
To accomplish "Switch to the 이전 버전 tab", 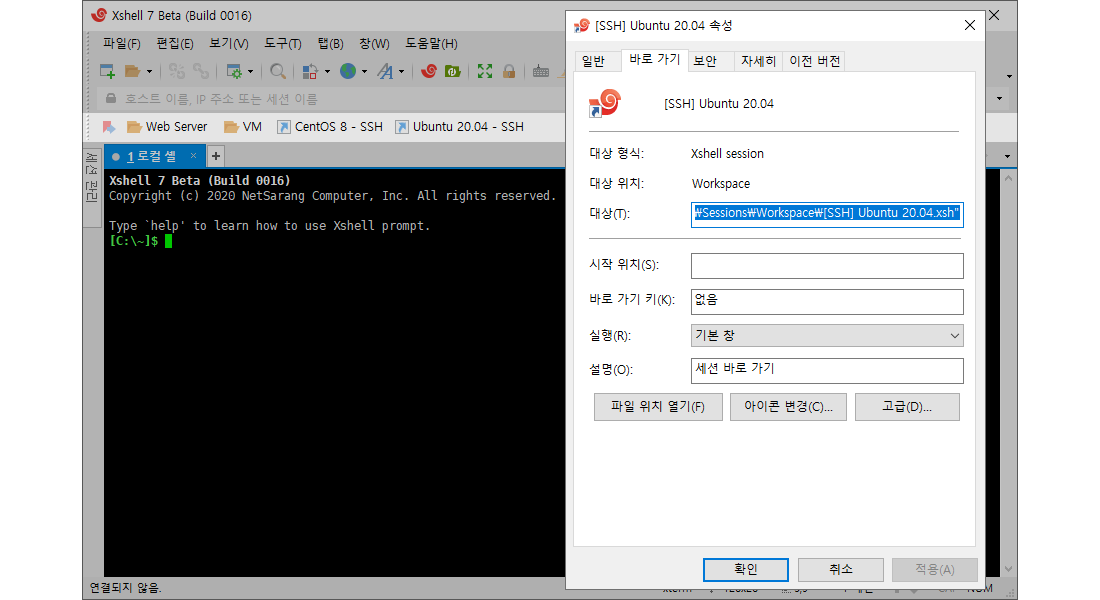I will (814, 62).
